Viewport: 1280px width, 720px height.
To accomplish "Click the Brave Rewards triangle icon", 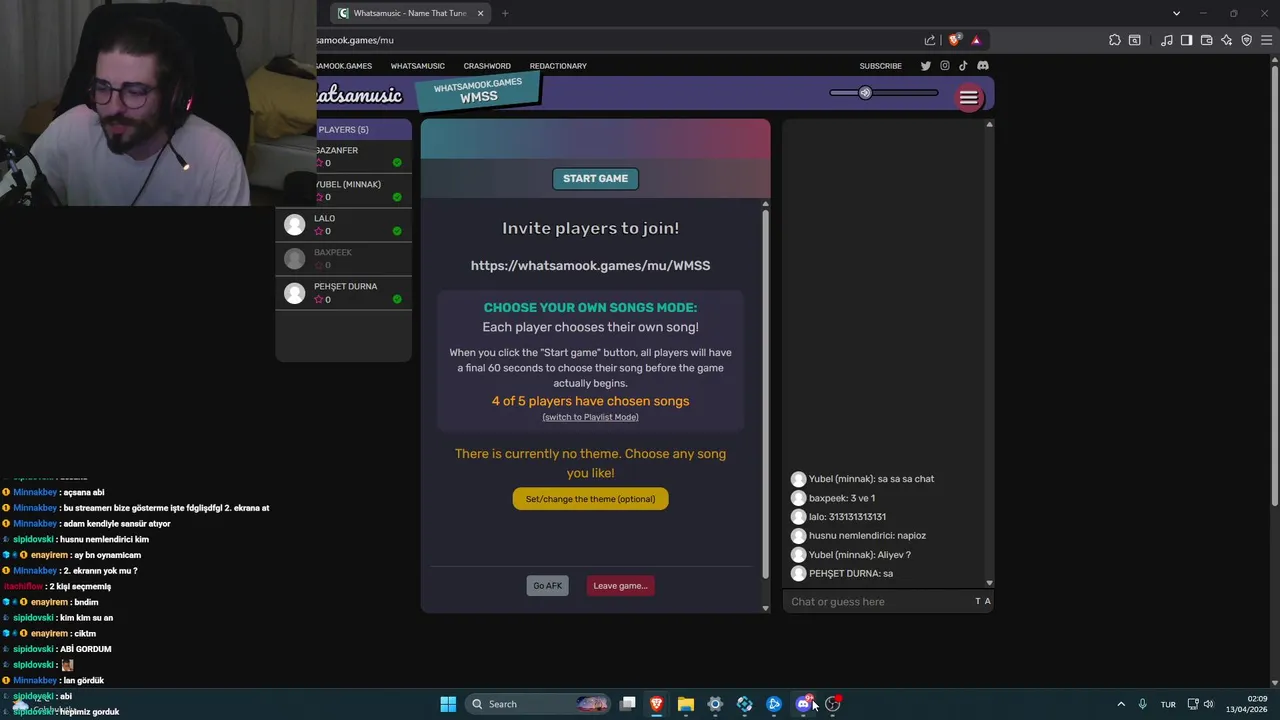I will coord(976,40).
